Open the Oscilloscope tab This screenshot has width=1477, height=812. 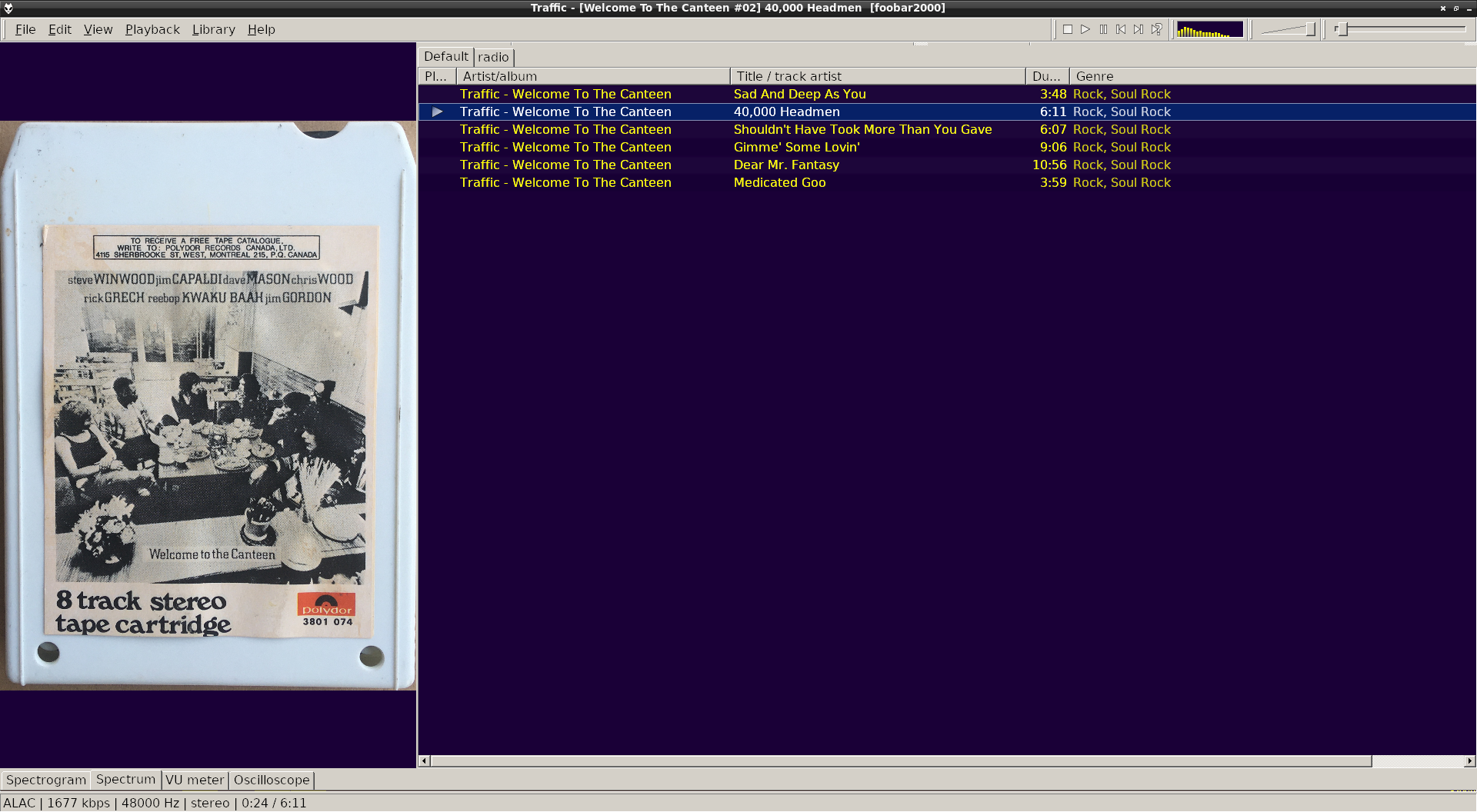[x=272, y=780]
